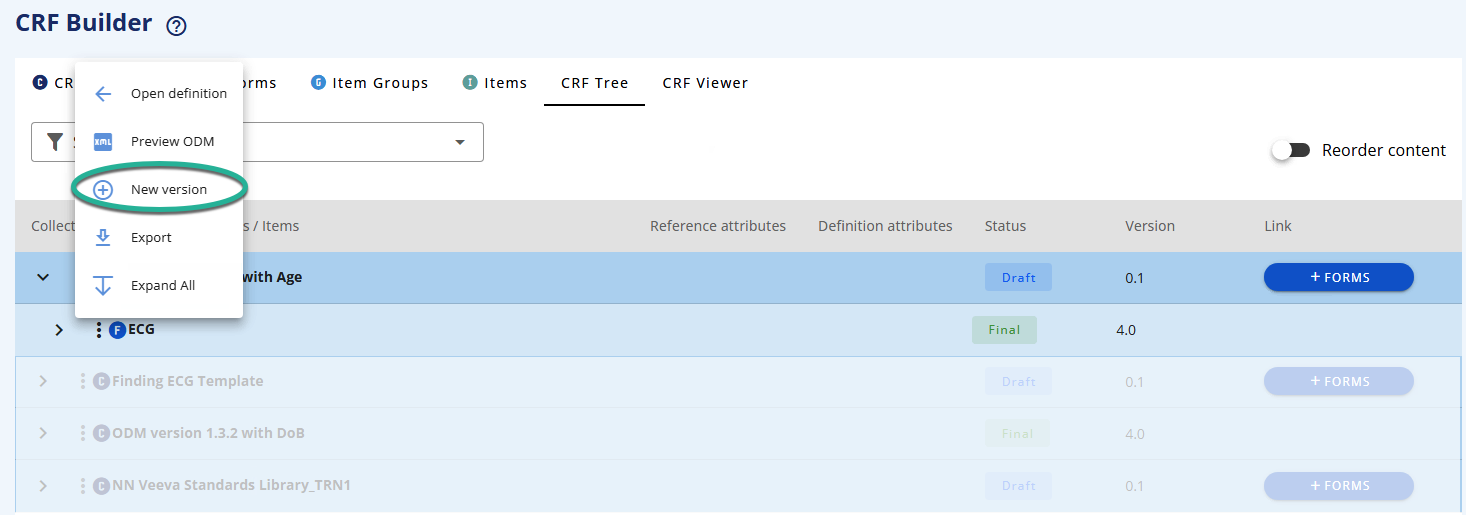Toggle the Reorder content switch
The width and height of the screenshot is (1466, 515).
coord(1291,150)
